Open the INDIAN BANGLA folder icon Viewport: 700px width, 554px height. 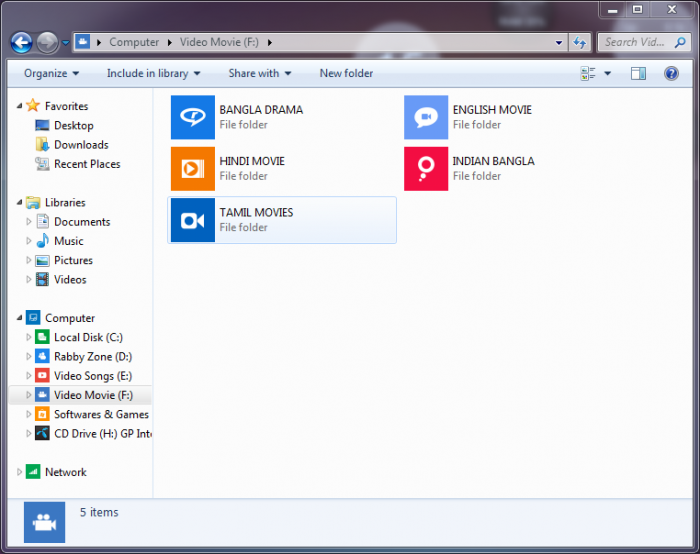click(426, 169)
